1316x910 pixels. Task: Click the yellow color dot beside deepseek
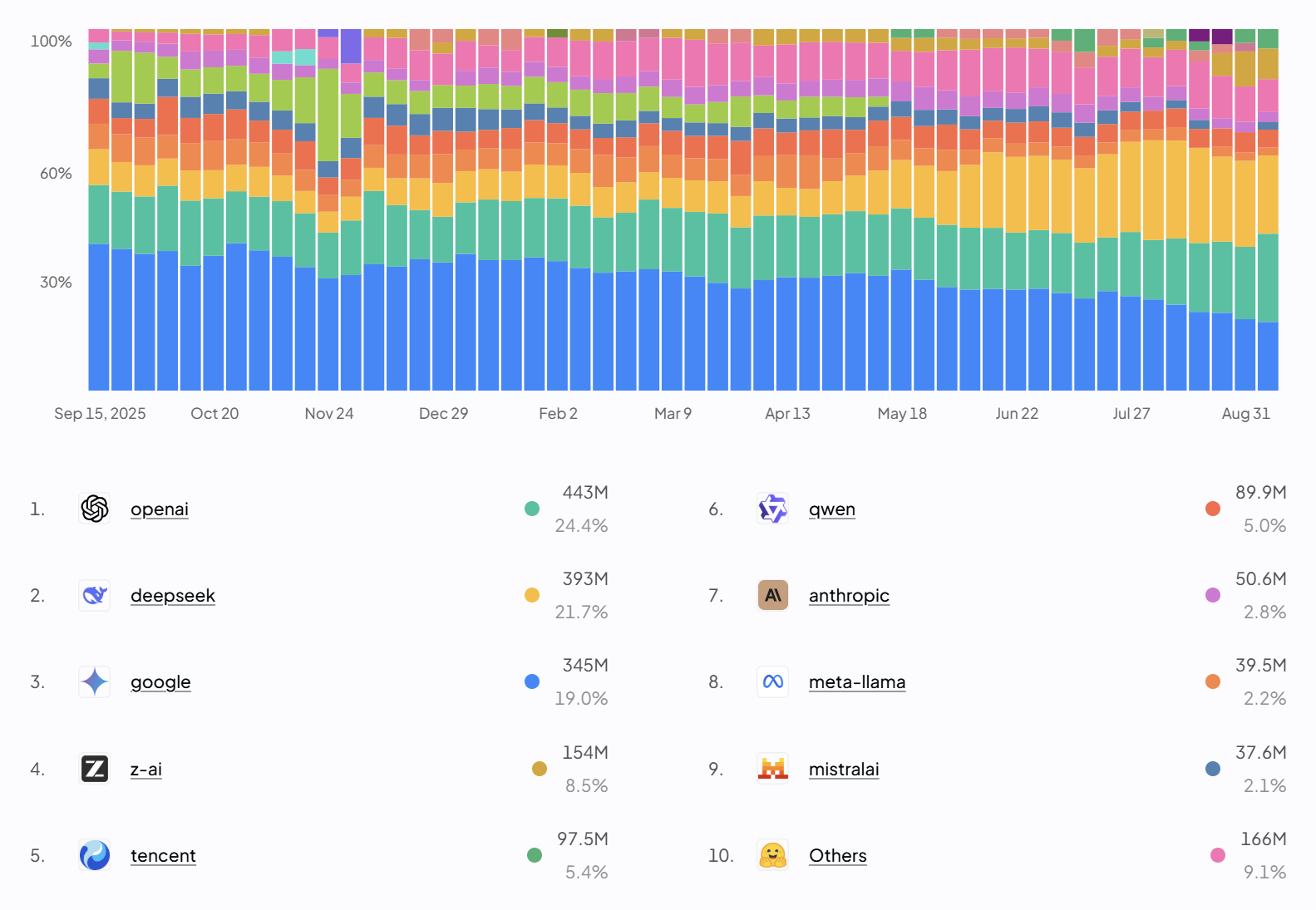532,595
